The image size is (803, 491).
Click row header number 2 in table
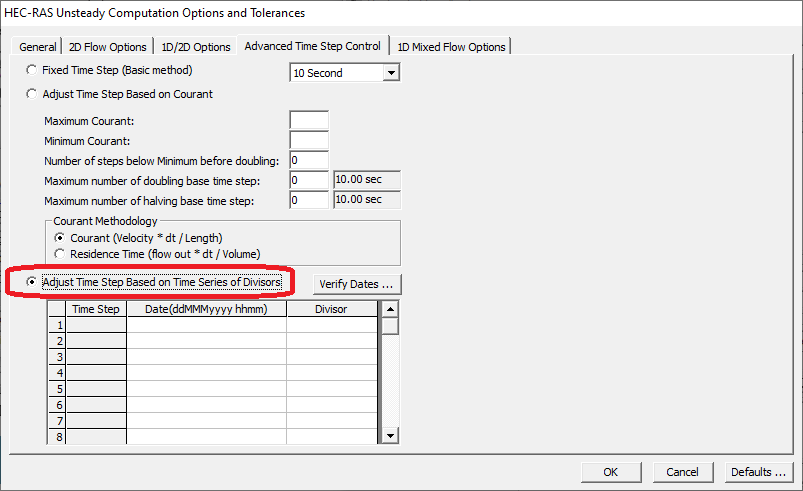pos(57,341)
